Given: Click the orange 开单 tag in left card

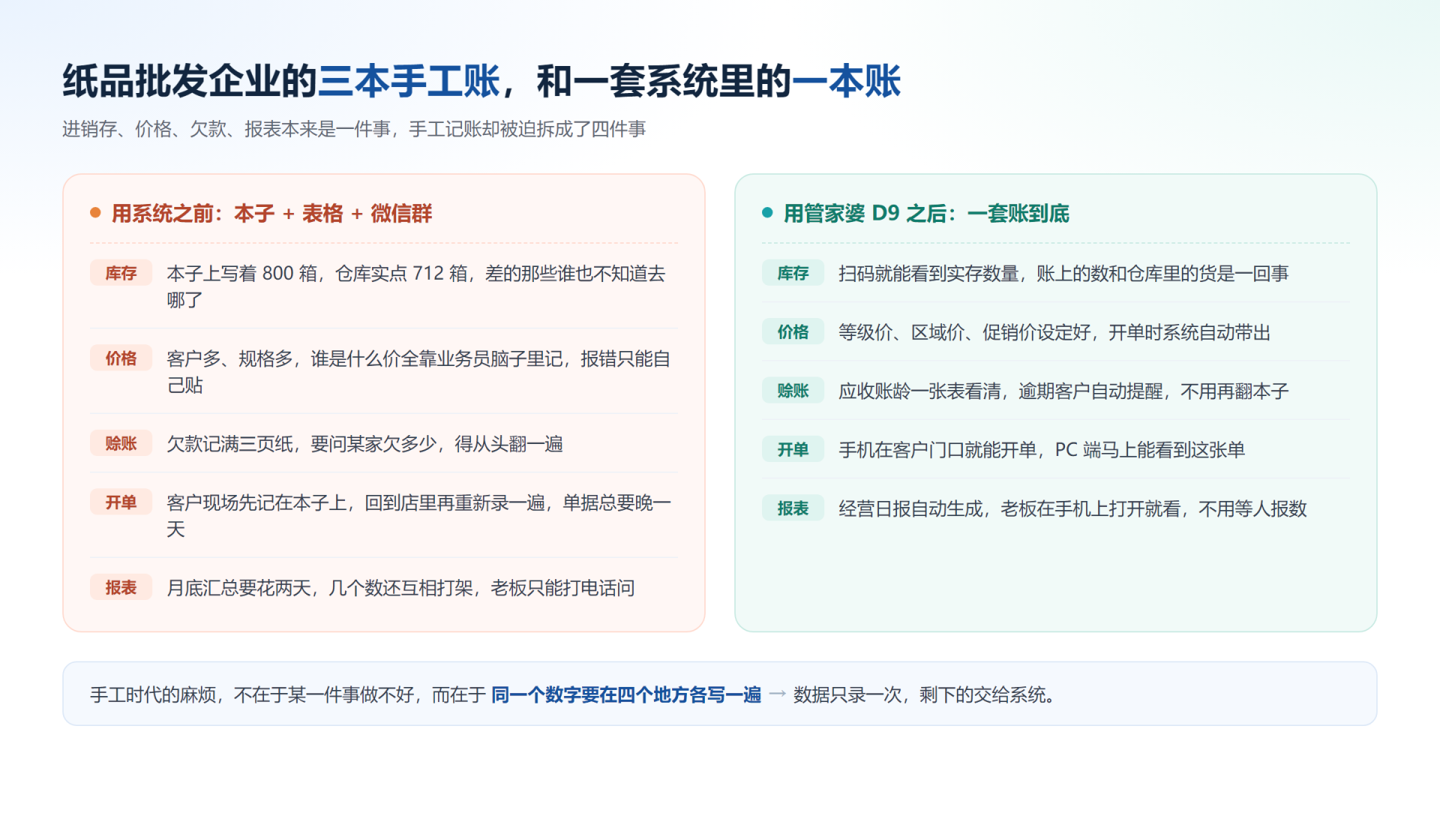Looking at the screenshot, I should pyautogui.click(x=121, y=502).
